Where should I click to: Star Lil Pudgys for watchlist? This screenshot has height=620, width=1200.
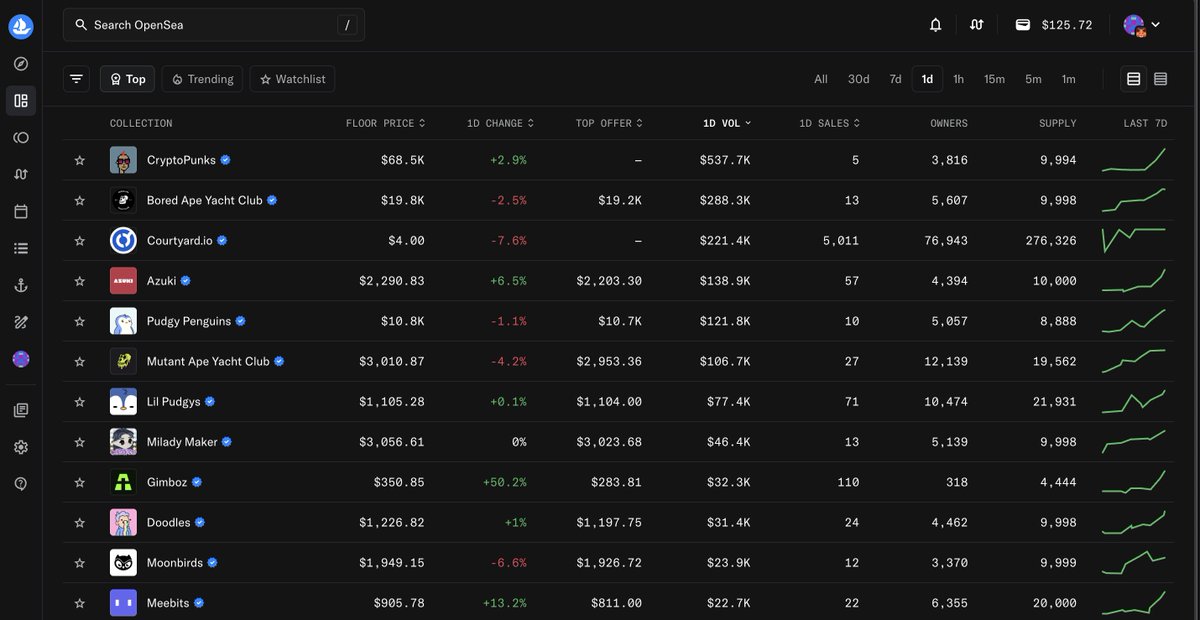point(80,402)
